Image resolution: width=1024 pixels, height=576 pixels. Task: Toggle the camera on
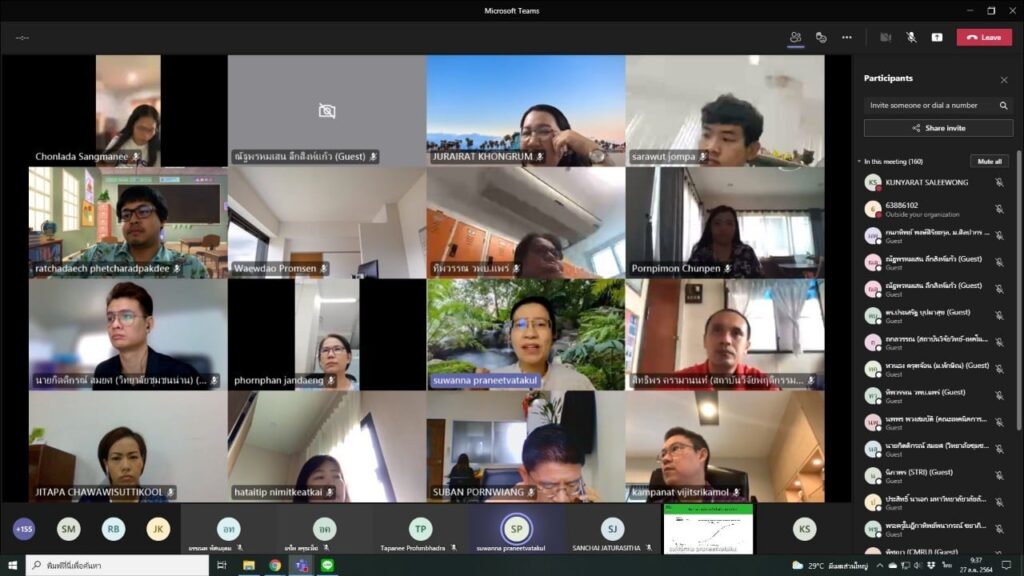[885, 37]
